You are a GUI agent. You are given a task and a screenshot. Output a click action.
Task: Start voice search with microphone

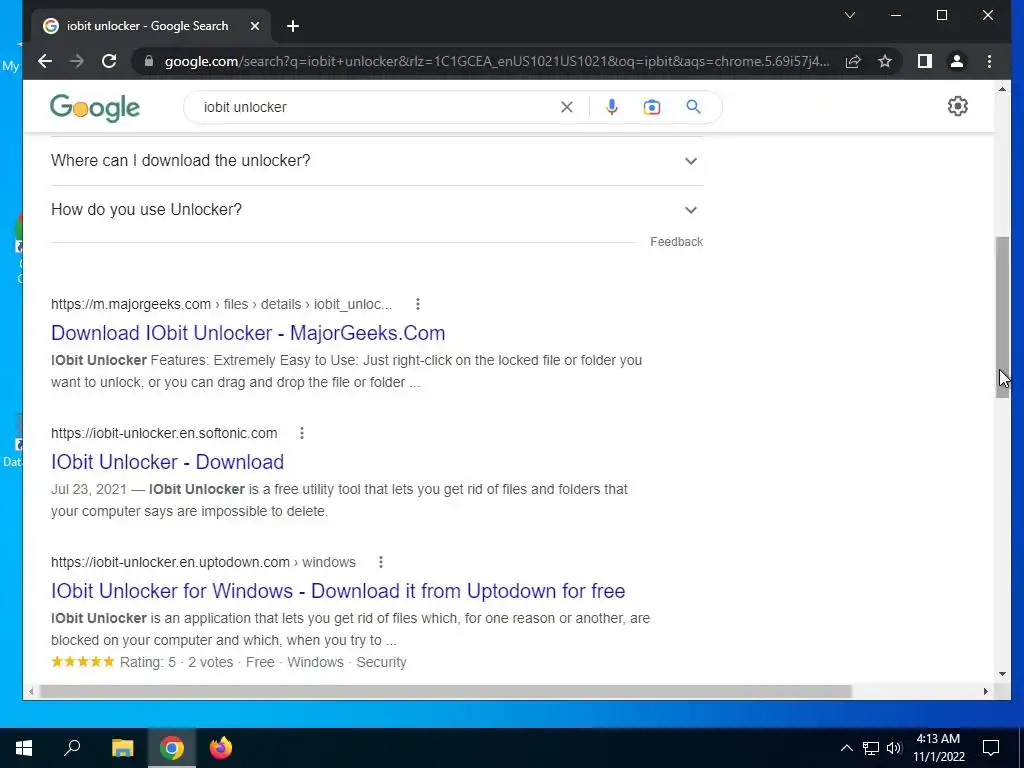click(x=611, y=107)
